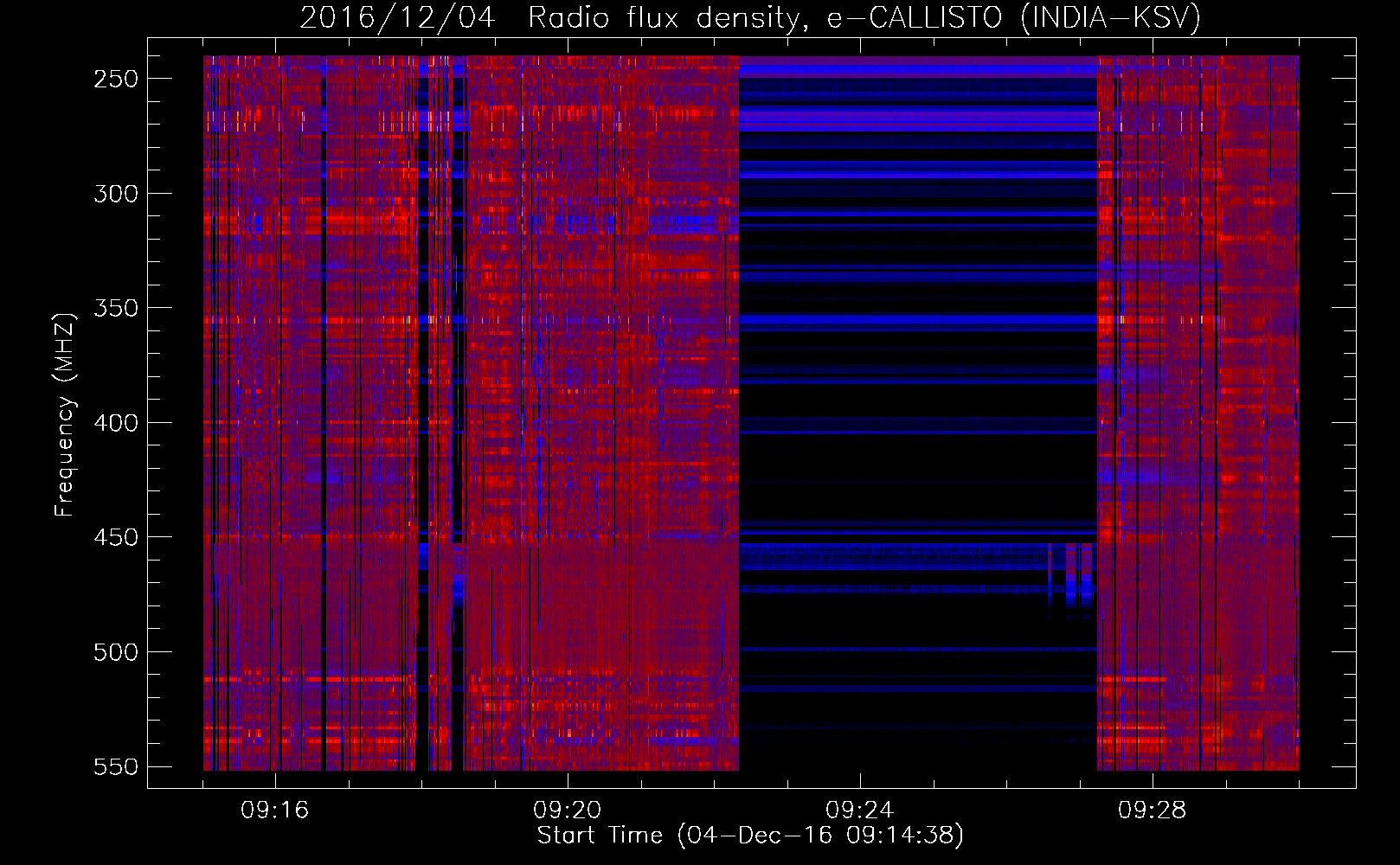Click the 350 frequency tick label
Image resolution: width=1400 pixels, height=865 pixels.
point(116,308)
